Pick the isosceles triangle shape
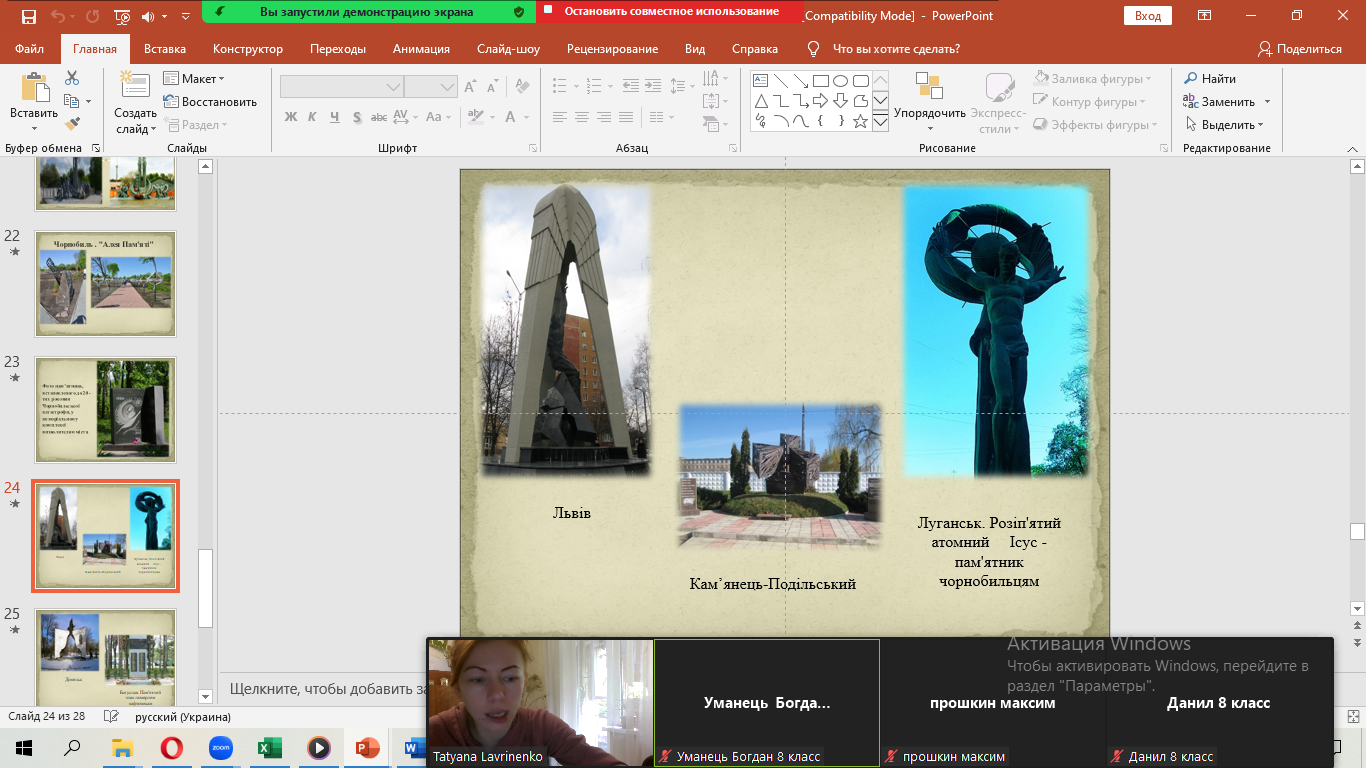Image resolution: width=1366 pixels, height=768 pixels. click(x=760, y=101)
